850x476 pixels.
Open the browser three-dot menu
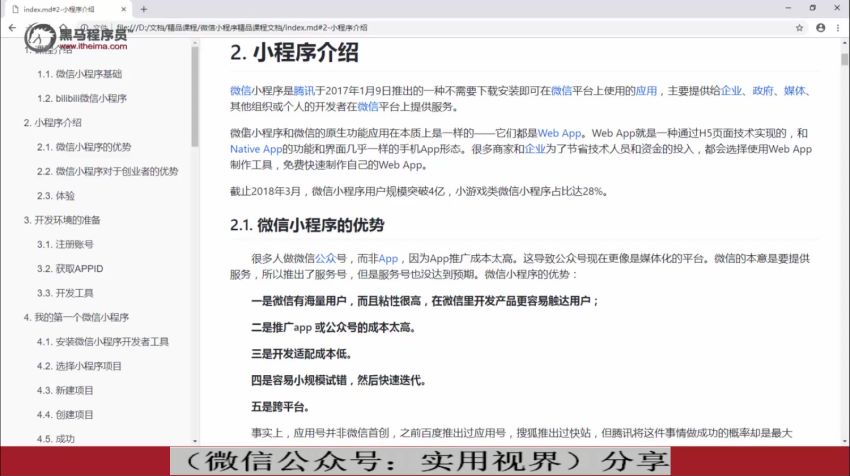838,28
